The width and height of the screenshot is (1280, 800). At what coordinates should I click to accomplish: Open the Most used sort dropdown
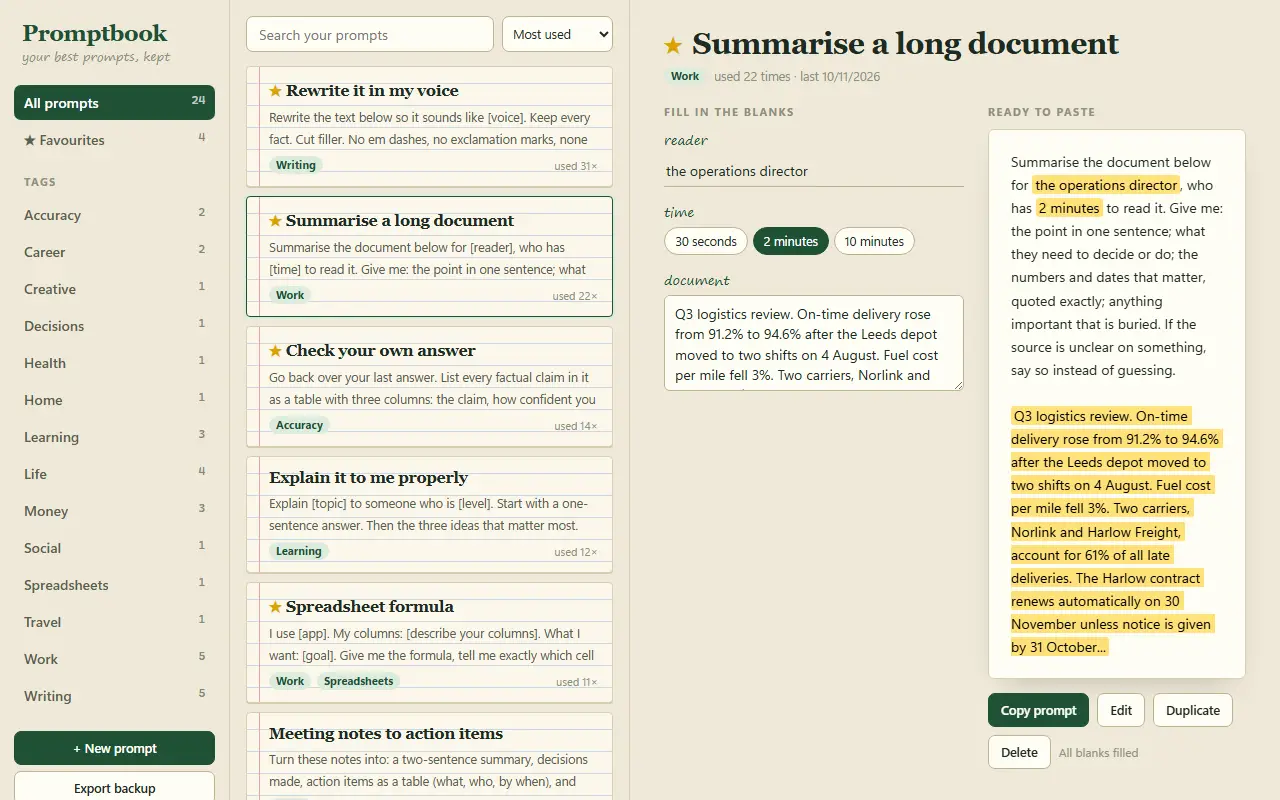557,34
